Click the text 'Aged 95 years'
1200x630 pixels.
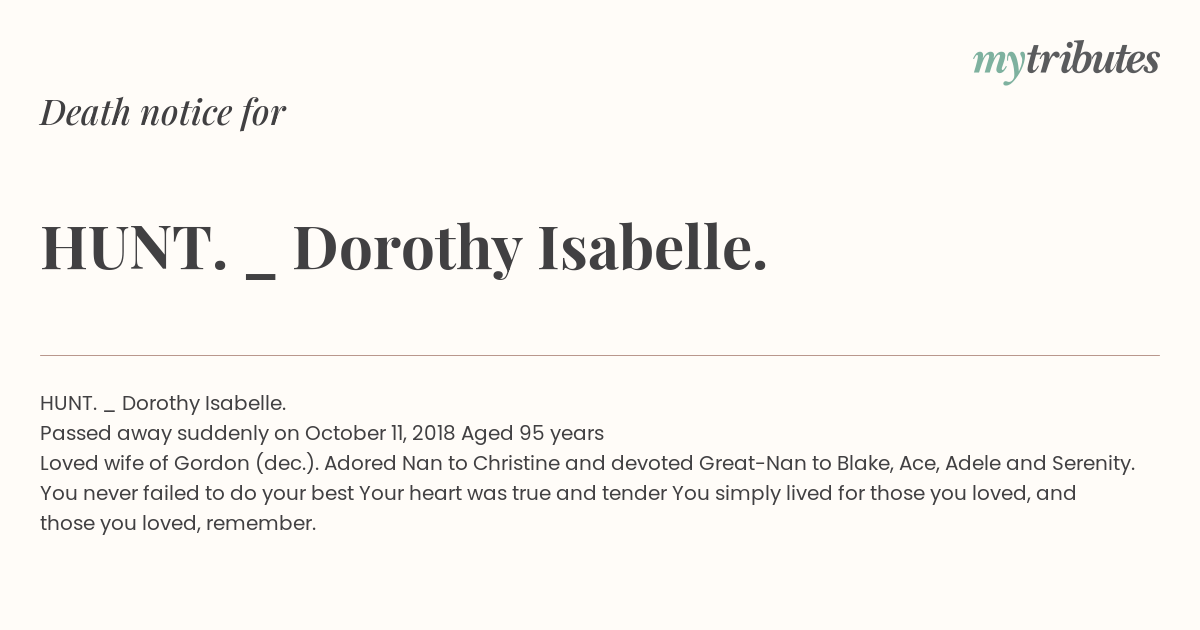(532, 433)
